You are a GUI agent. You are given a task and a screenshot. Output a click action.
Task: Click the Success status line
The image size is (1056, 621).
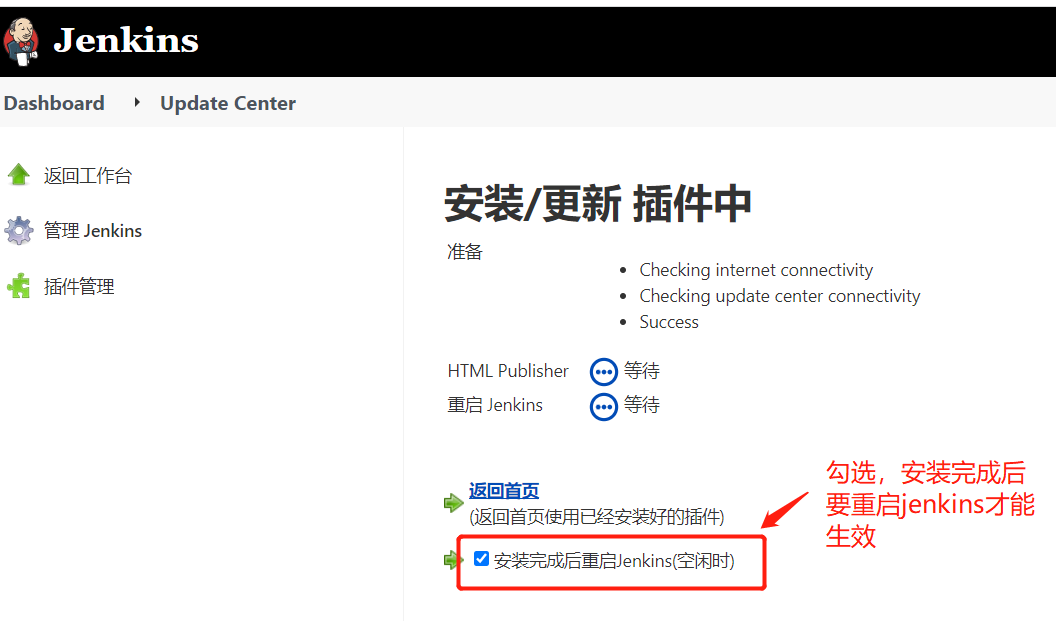click(669, 322)
